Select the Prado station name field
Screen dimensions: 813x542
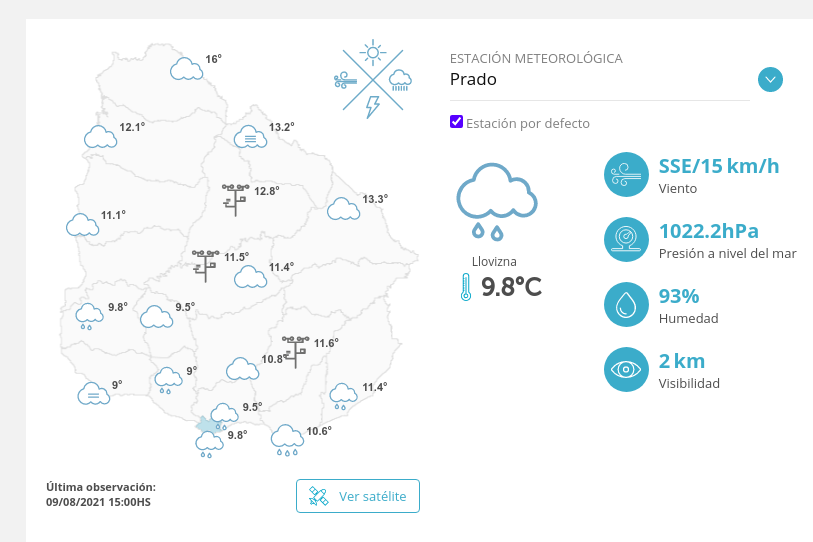coord(599,79)
